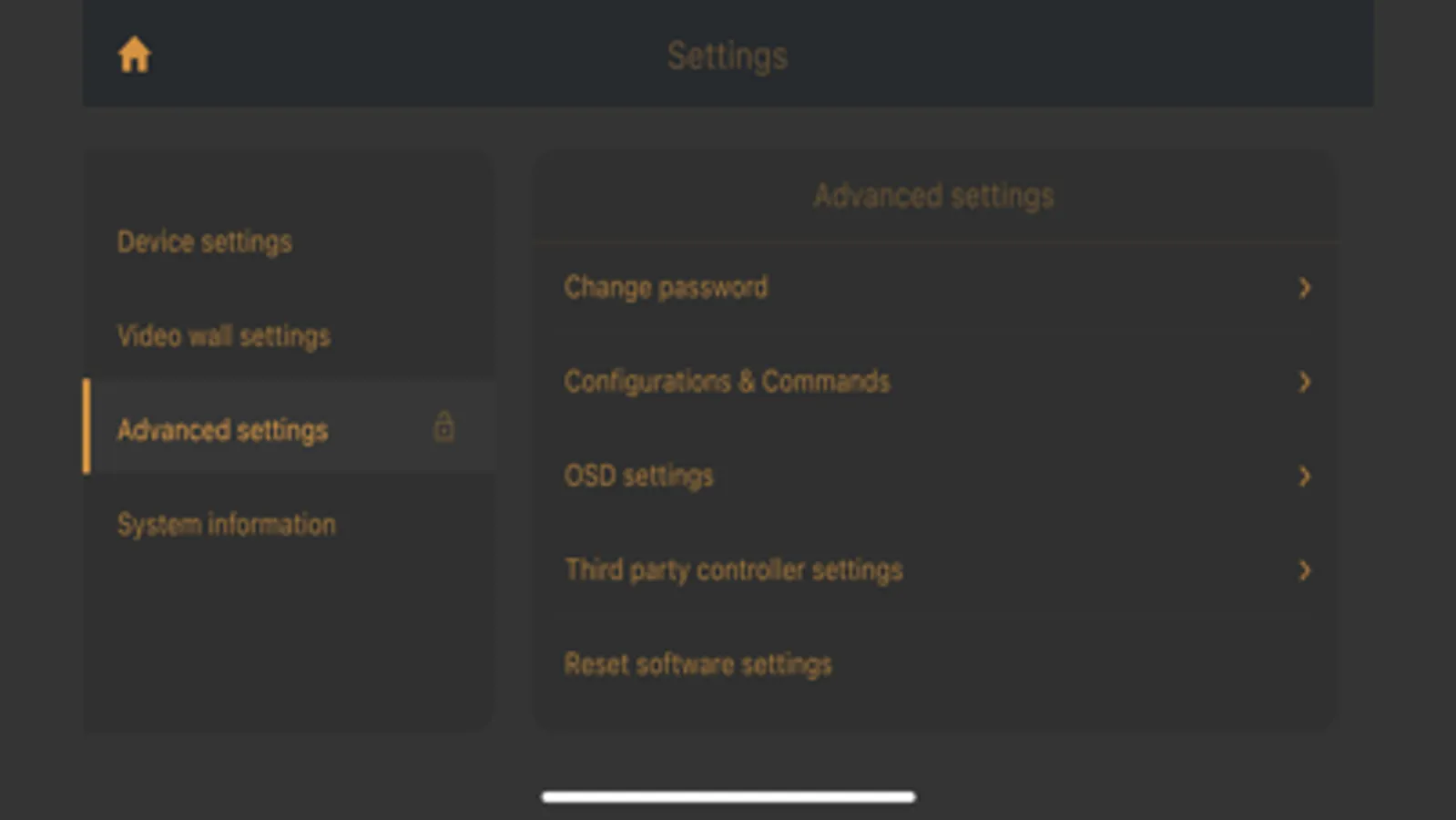This screenshot has height=820, width=1456.
Task: Click the Advanced settings panel heading
Action: point(933,196)
